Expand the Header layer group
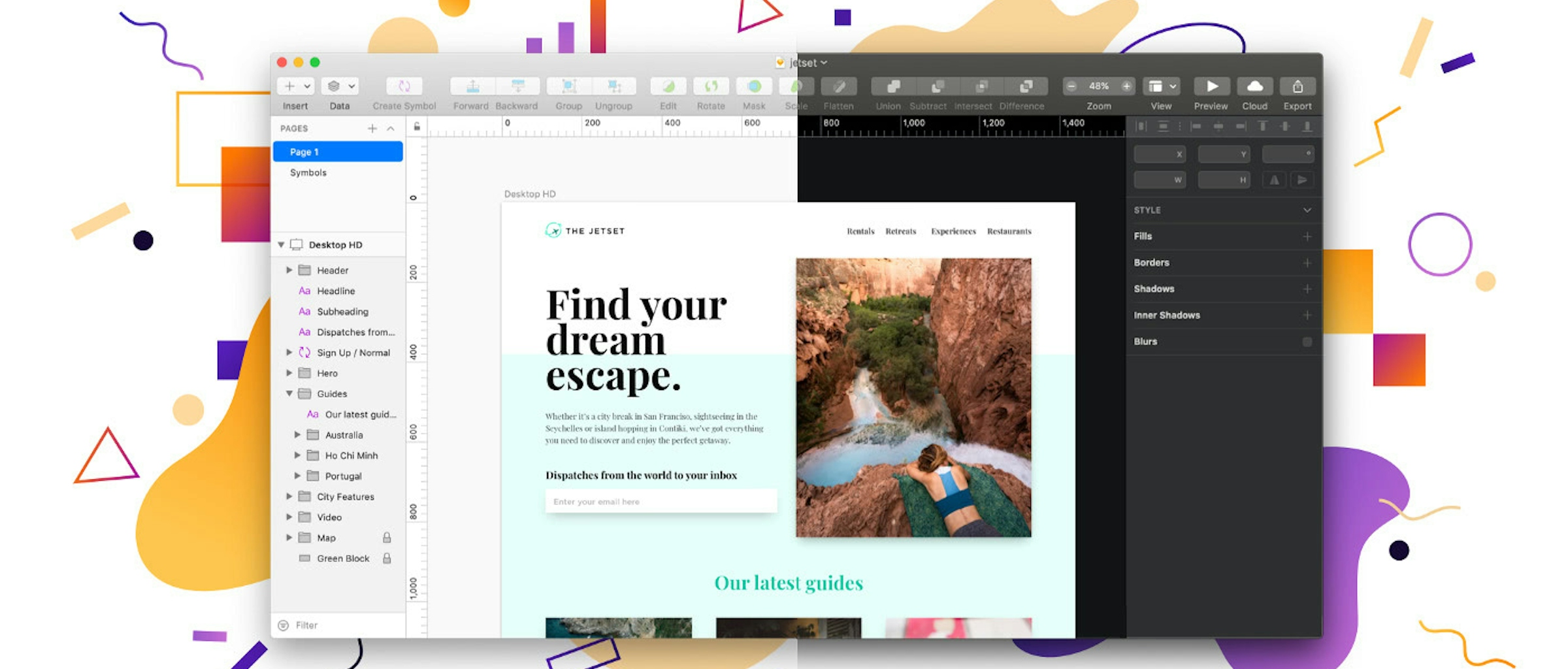The width and height of the screenshot is (1568, 669). pyautogui.click(x=289, y=270)
